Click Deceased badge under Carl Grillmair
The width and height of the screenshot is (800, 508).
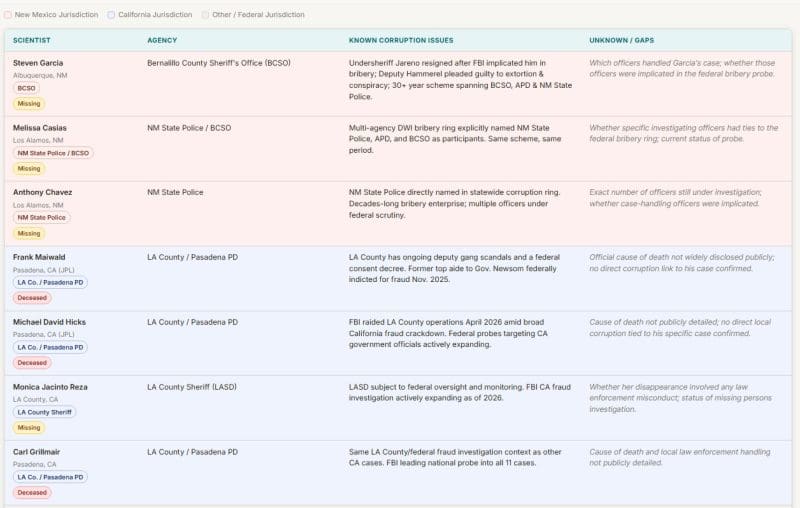(32, 492)
